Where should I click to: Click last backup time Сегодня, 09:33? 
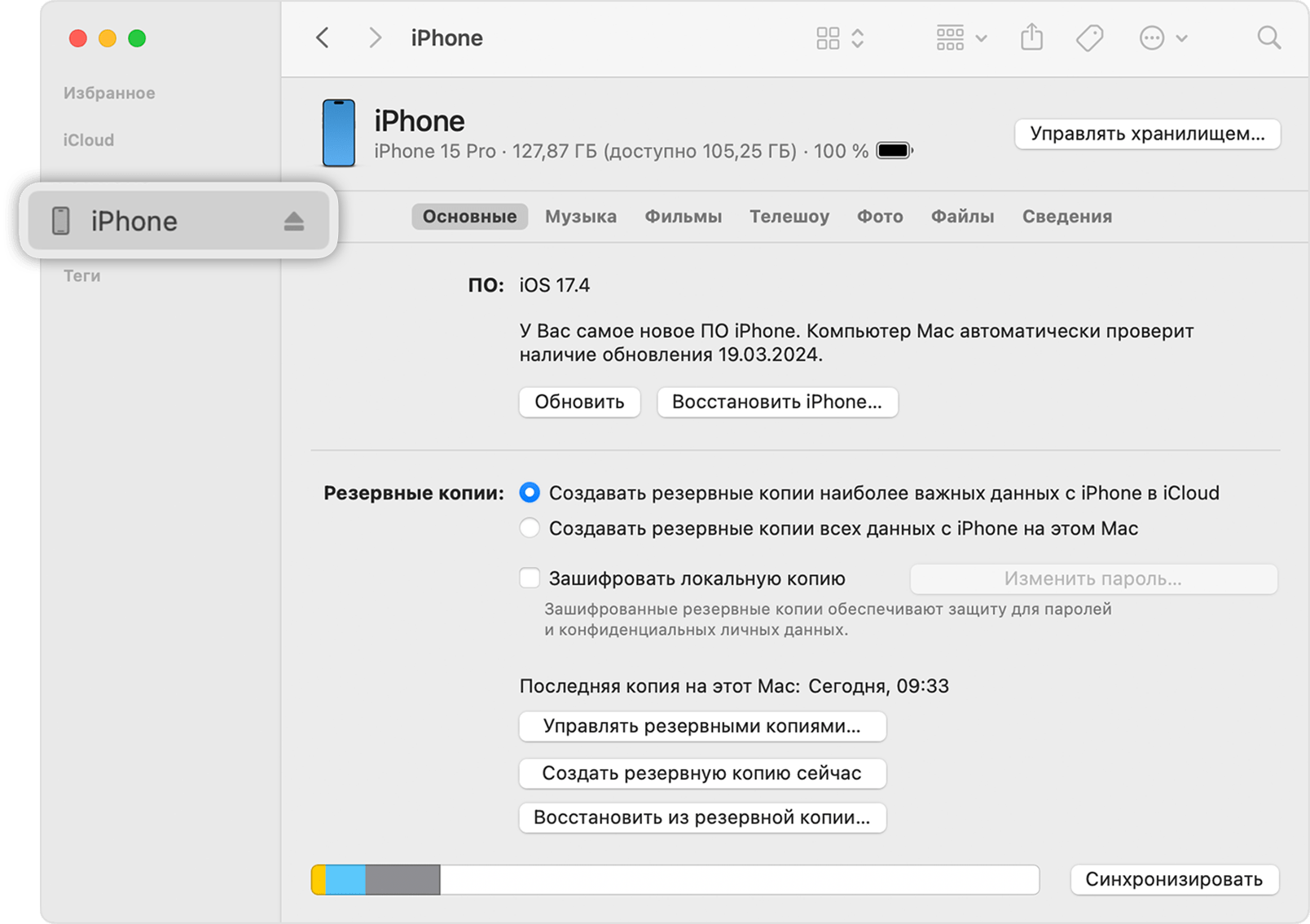tap(878, 686)
